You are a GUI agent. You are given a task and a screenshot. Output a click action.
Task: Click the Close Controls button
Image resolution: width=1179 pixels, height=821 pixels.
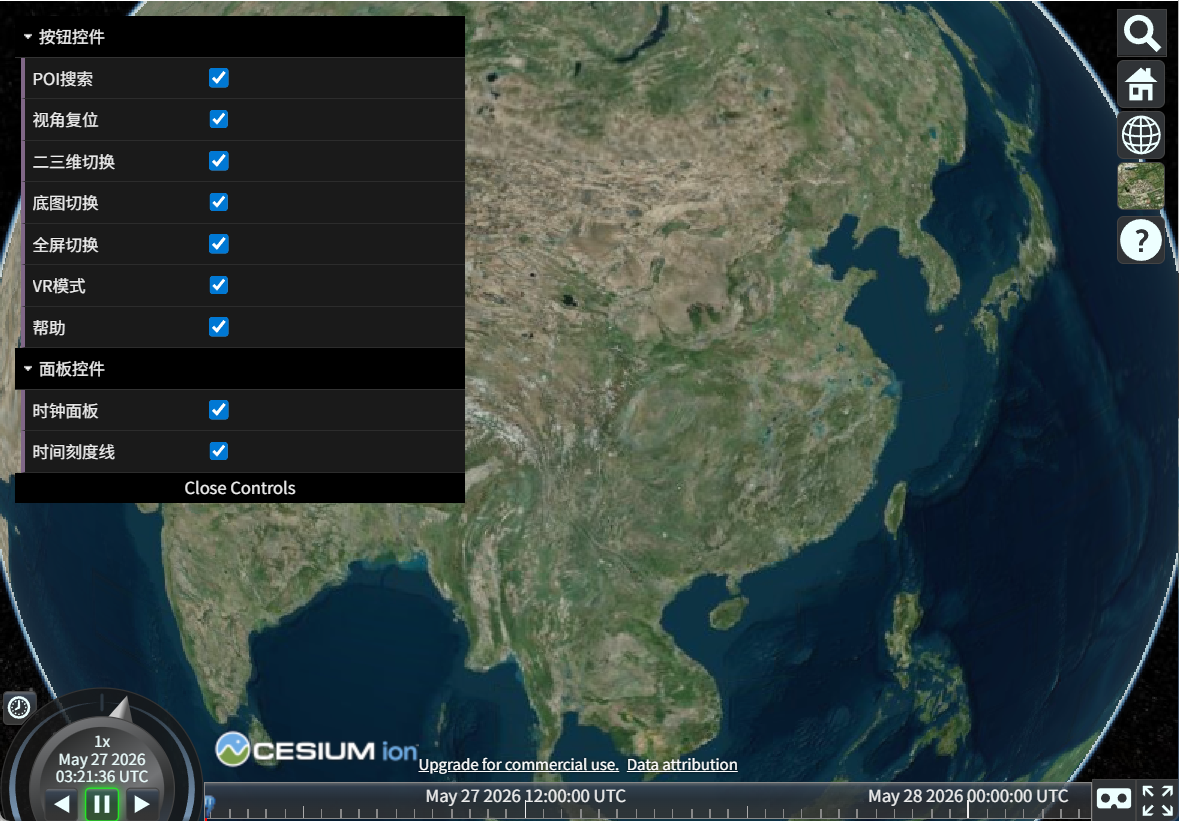[x=240, y=488]
